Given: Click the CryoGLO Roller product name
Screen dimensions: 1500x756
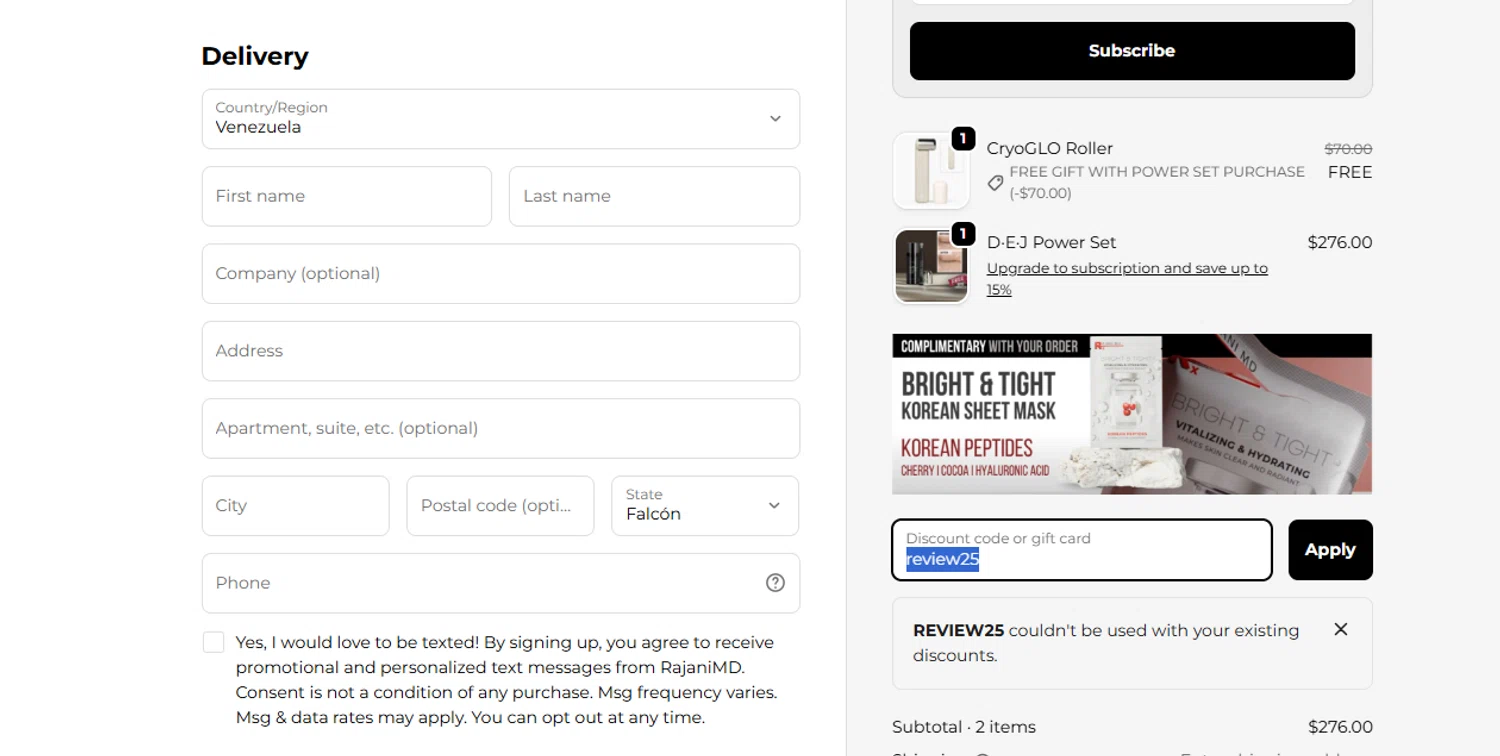Looking at the screenshot, I should tap(1049, 148).
